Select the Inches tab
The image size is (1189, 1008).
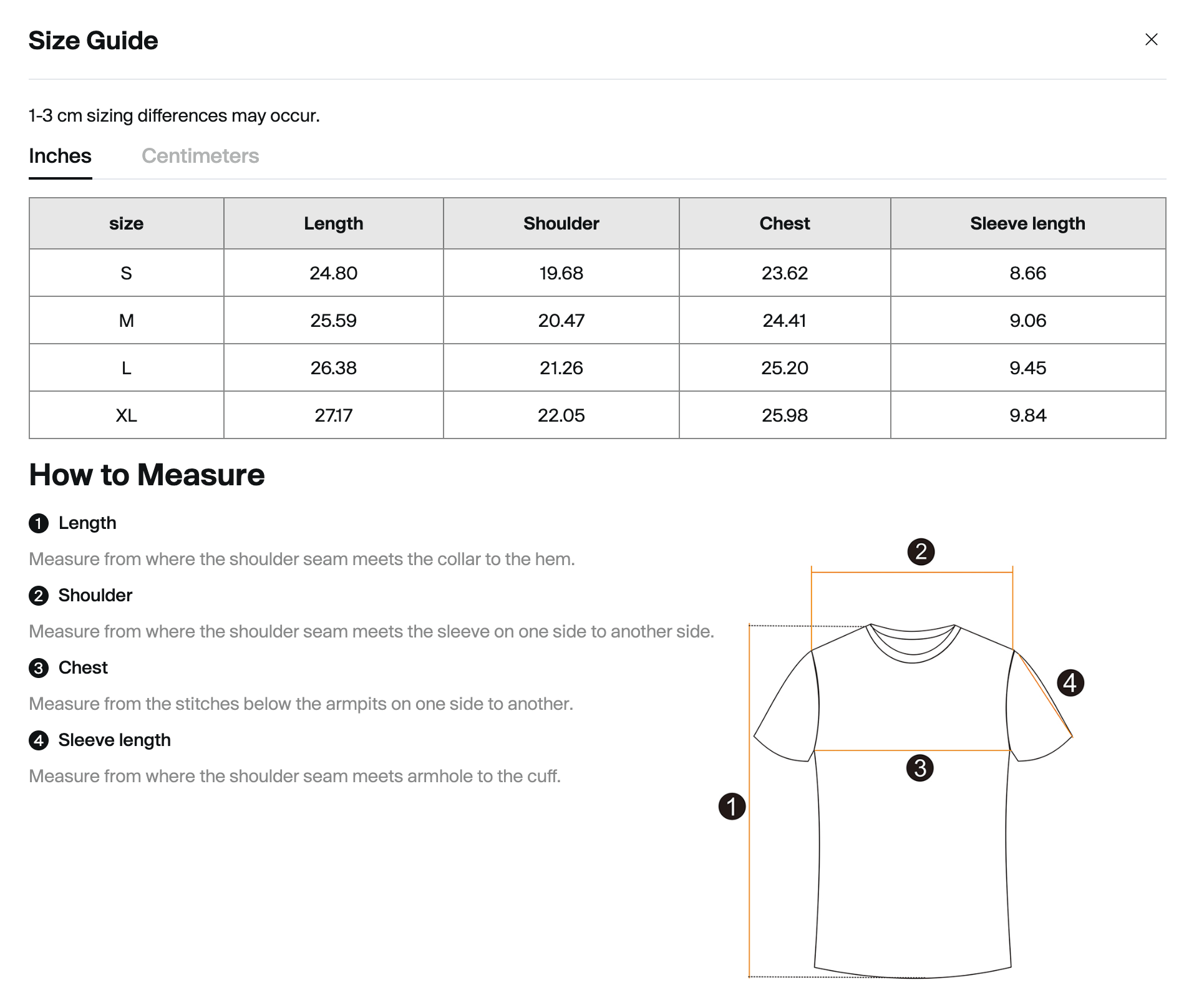coord(60,156)
